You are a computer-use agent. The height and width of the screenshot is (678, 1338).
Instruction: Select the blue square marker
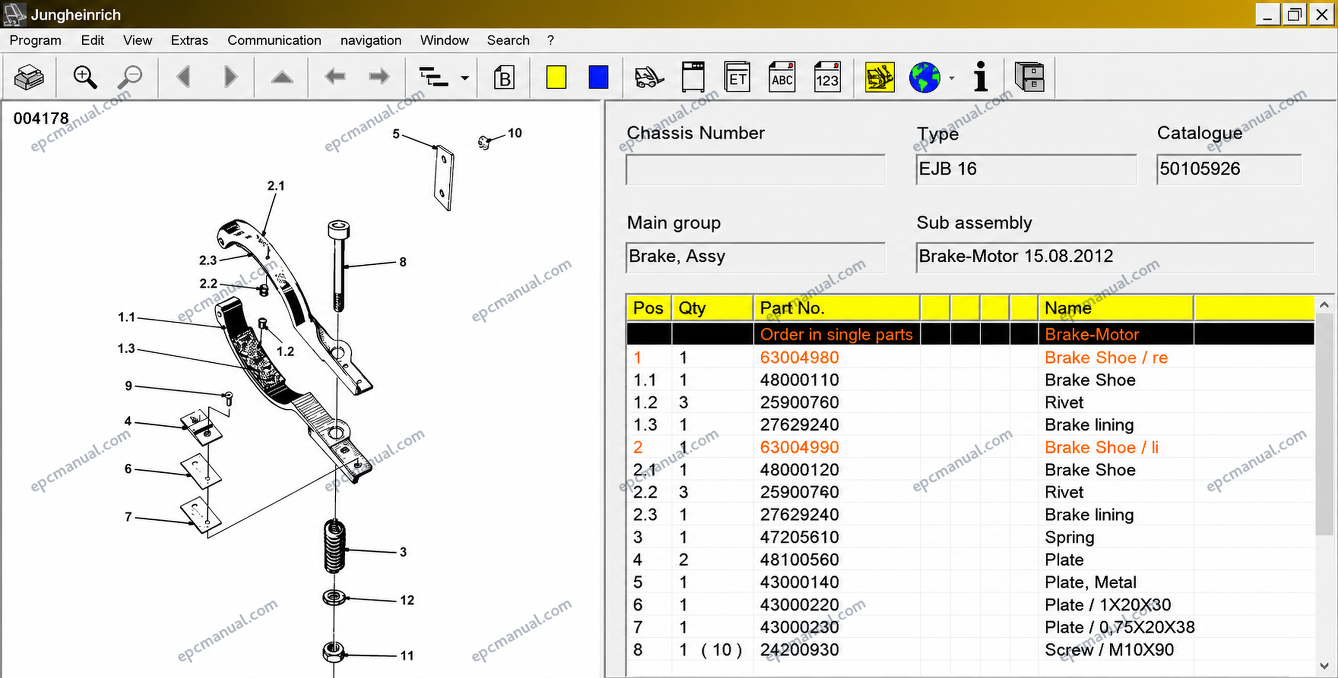[x=598, y=77]
